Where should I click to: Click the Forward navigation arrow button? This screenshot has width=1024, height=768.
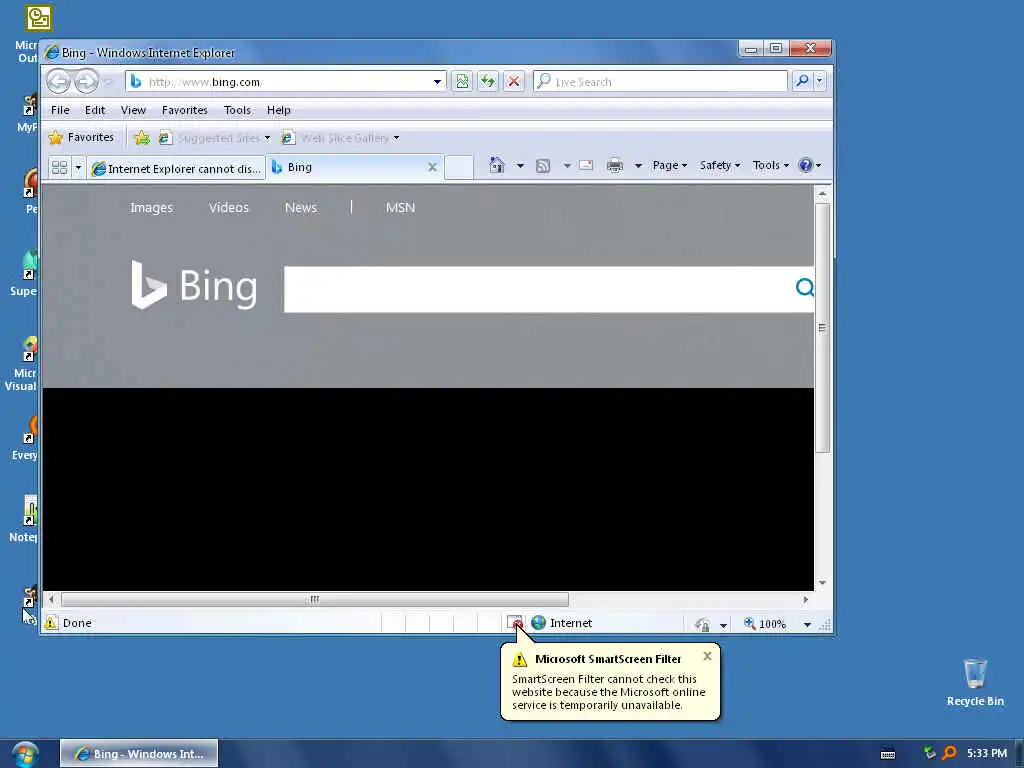click(x=86, y=82)
